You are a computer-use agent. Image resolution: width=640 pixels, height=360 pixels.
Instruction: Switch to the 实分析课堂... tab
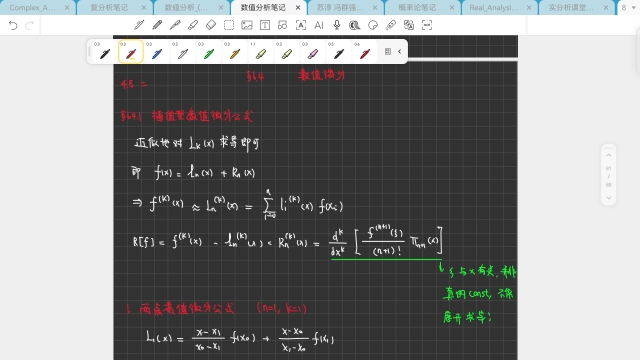[x=571, y=8]
